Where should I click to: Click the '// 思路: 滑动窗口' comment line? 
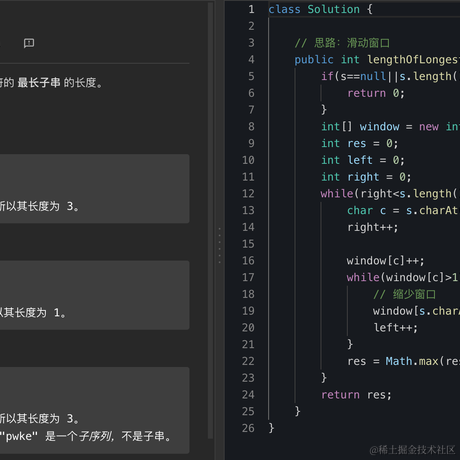point(342,43)
